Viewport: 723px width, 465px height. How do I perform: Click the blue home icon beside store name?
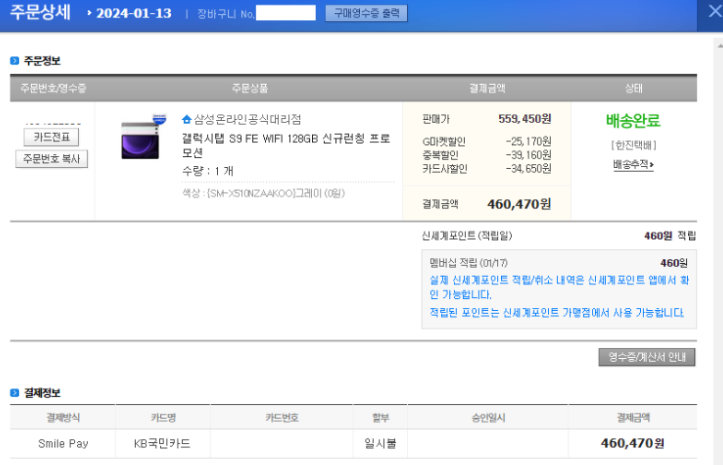tap(186, 119)
